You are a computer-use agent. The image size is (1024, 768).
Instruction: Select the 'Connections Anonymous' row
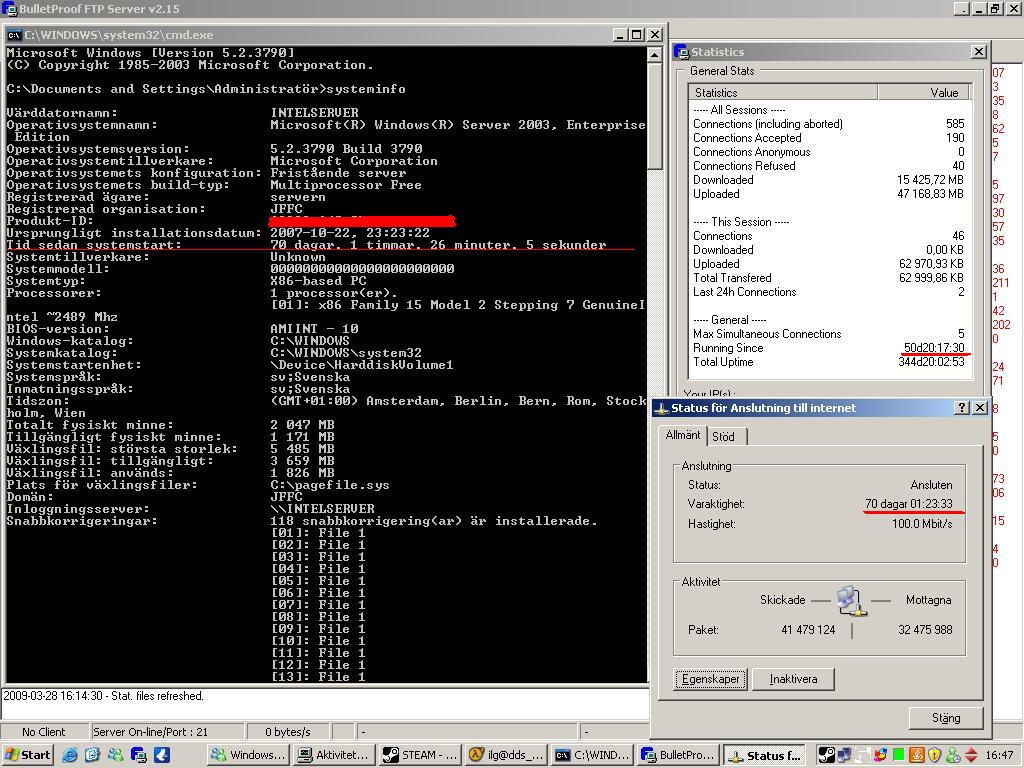[x=829, y=152]
